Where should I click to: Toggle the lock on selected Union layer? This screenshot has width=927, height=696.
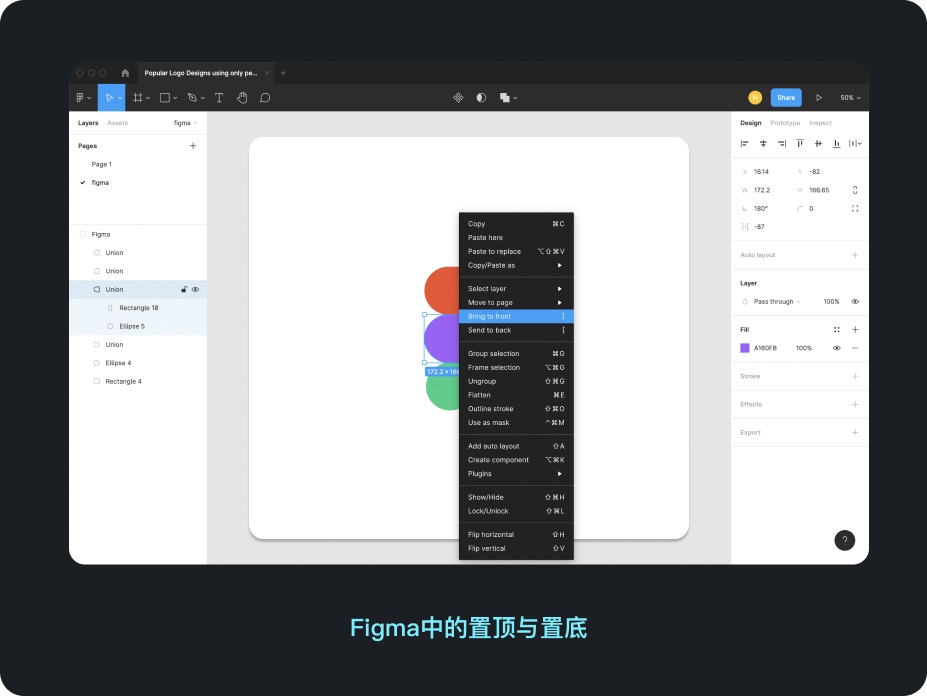183,290
